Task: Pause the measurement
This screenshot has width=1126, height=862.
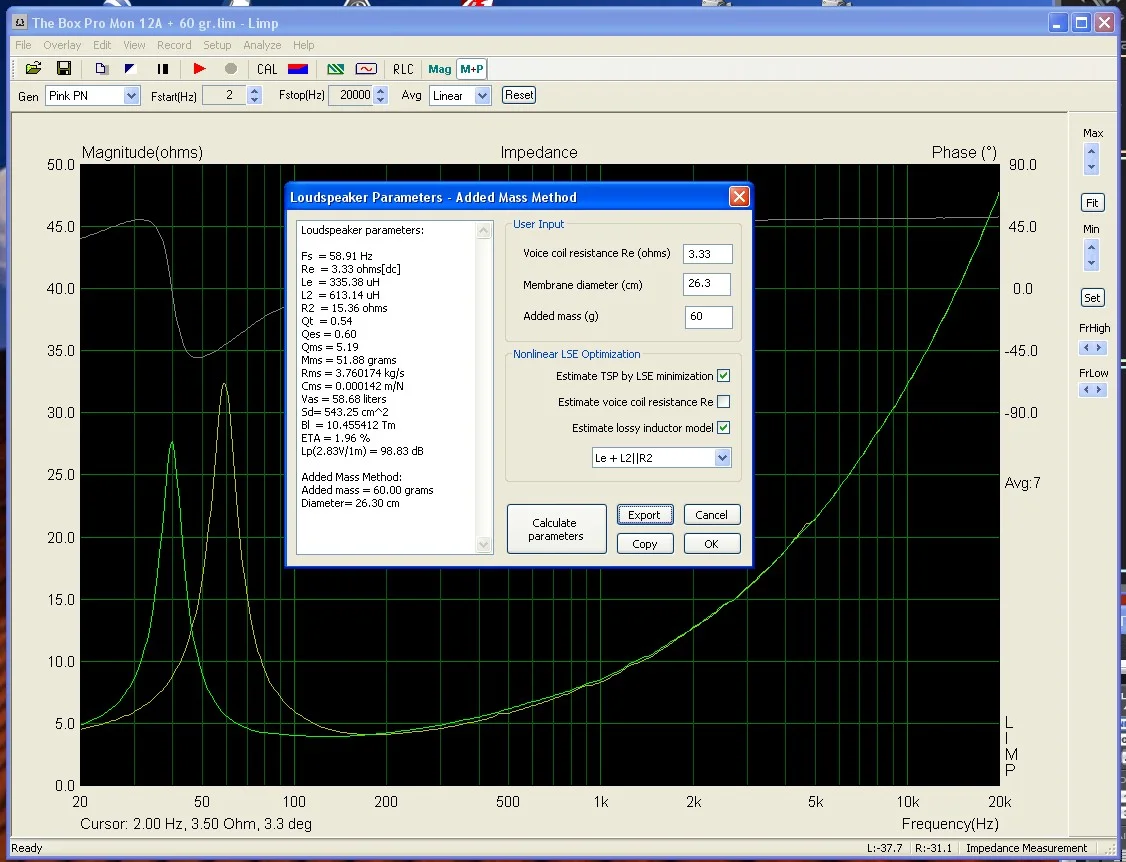Action: click(164, 68)
